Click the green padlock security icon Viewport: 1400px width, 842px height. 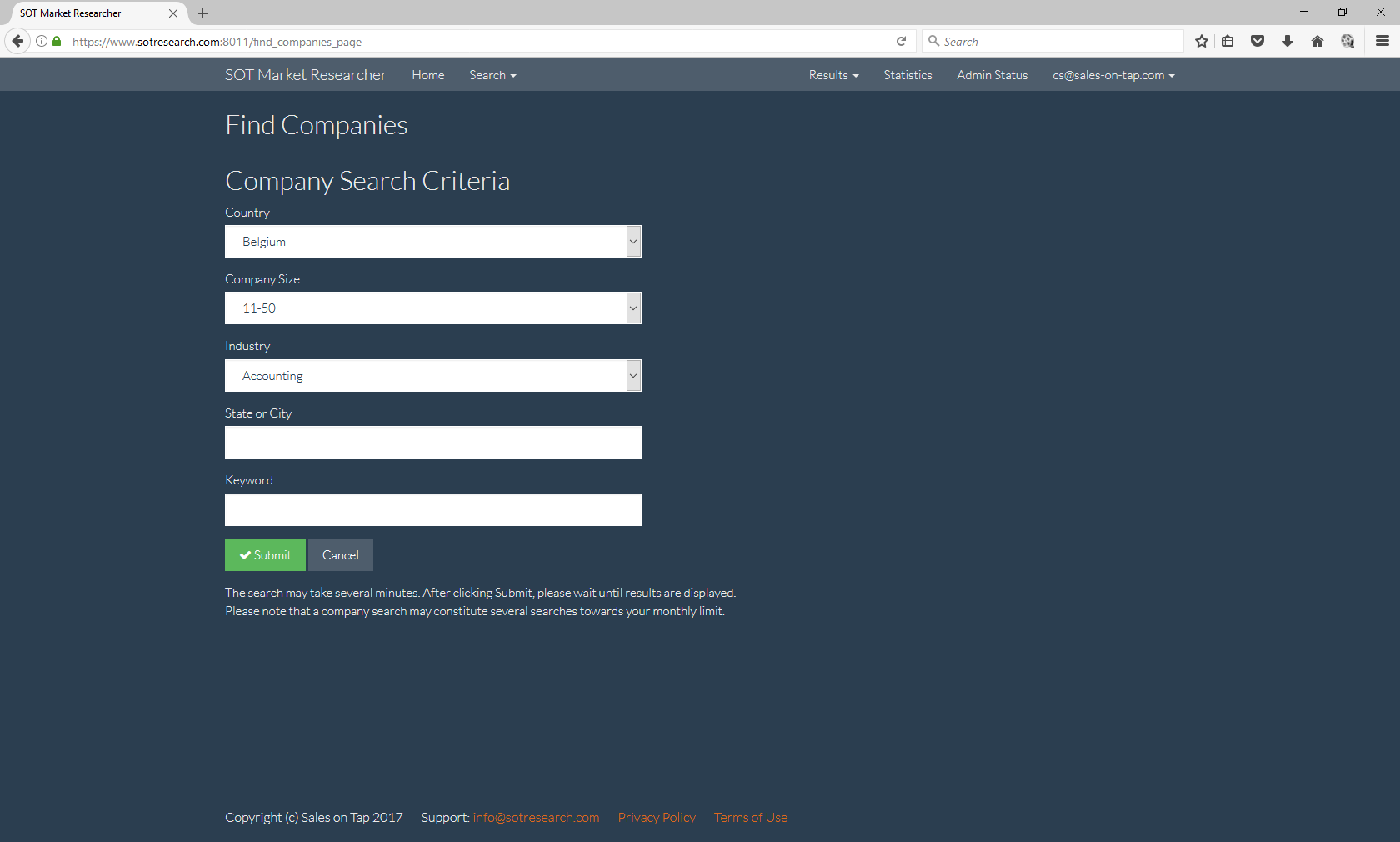pos(57,41)
